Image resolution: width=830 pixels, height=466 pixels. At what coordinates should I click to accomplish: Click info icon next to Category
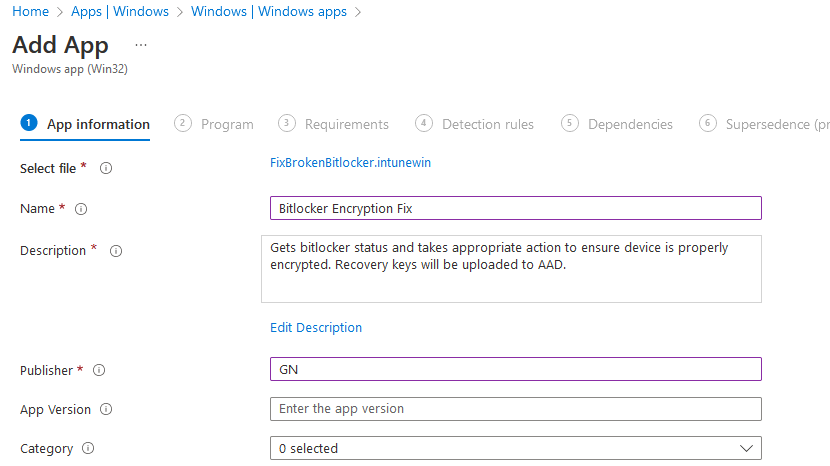coord(88,449)
